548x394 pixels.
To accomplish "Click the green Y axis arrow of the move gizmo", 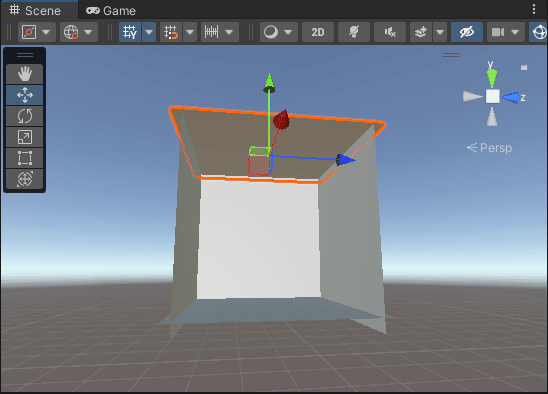I will [269, 83].
